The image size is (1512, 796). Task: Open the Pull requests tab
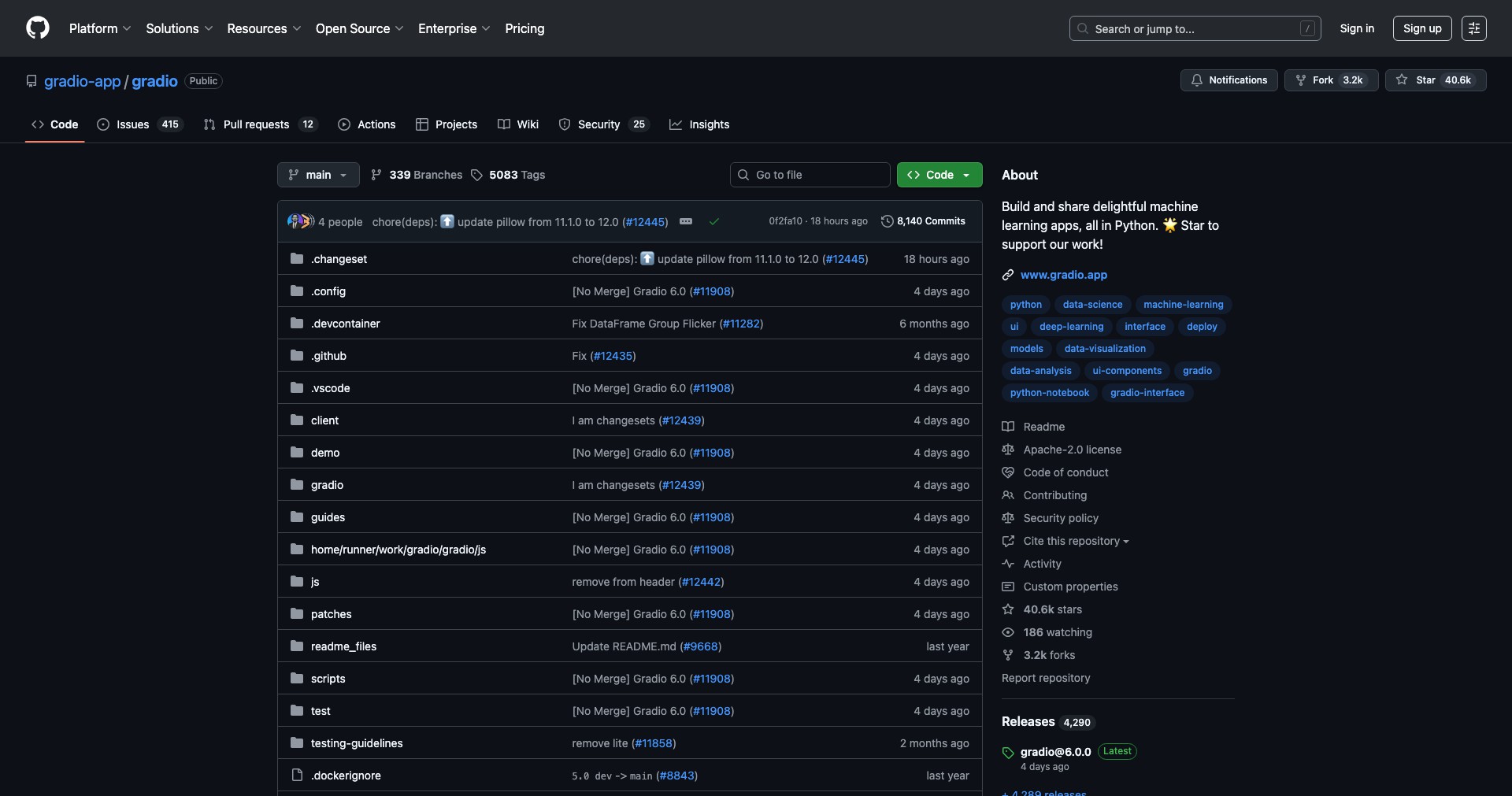click(260, 124)
